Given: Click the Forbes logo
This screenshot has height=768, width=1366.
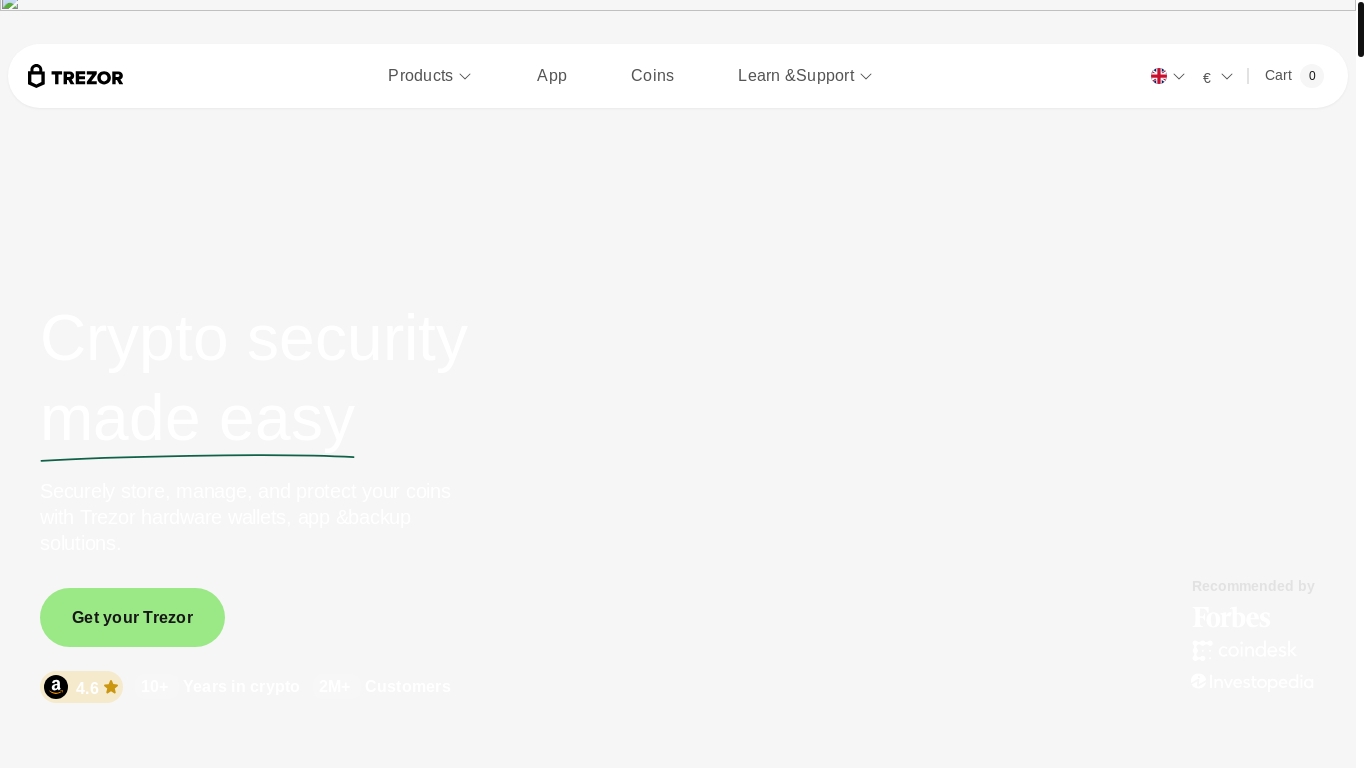Looking at the screenshot, I should [1231, 617].
